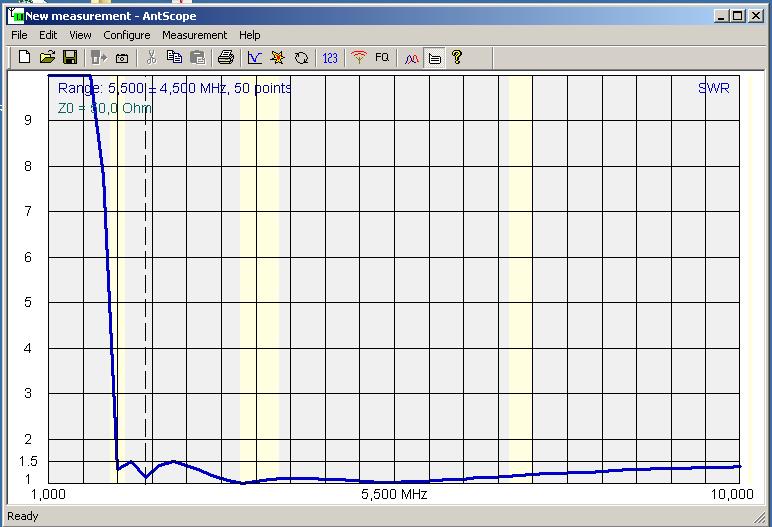Image resolution: width=772 pixels, height=527 pixels.
Task: Open the File menu
Action: (x=19, y=35)
